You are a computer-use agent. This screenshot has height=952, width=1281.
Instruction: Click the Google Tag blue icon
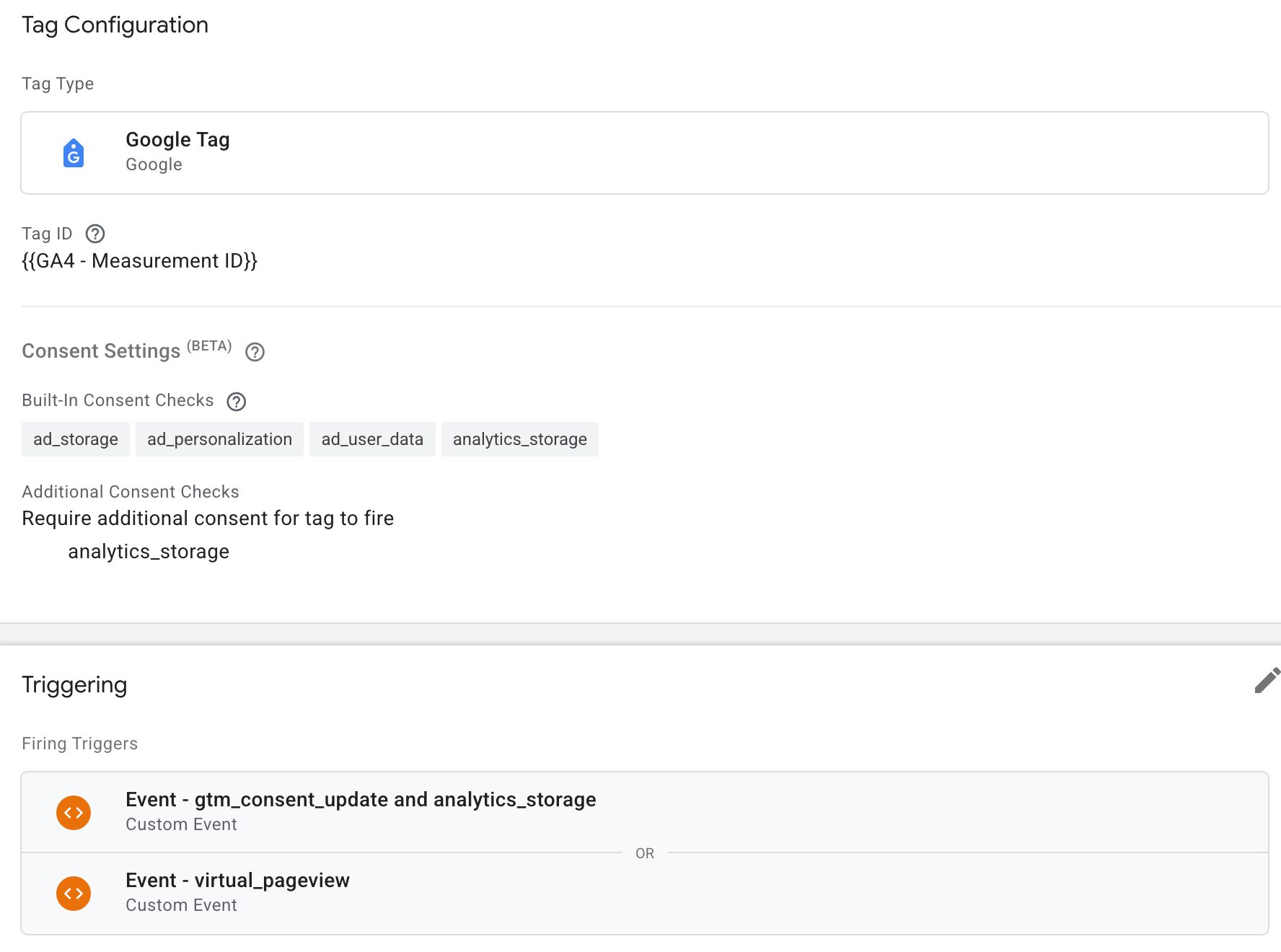74,153
